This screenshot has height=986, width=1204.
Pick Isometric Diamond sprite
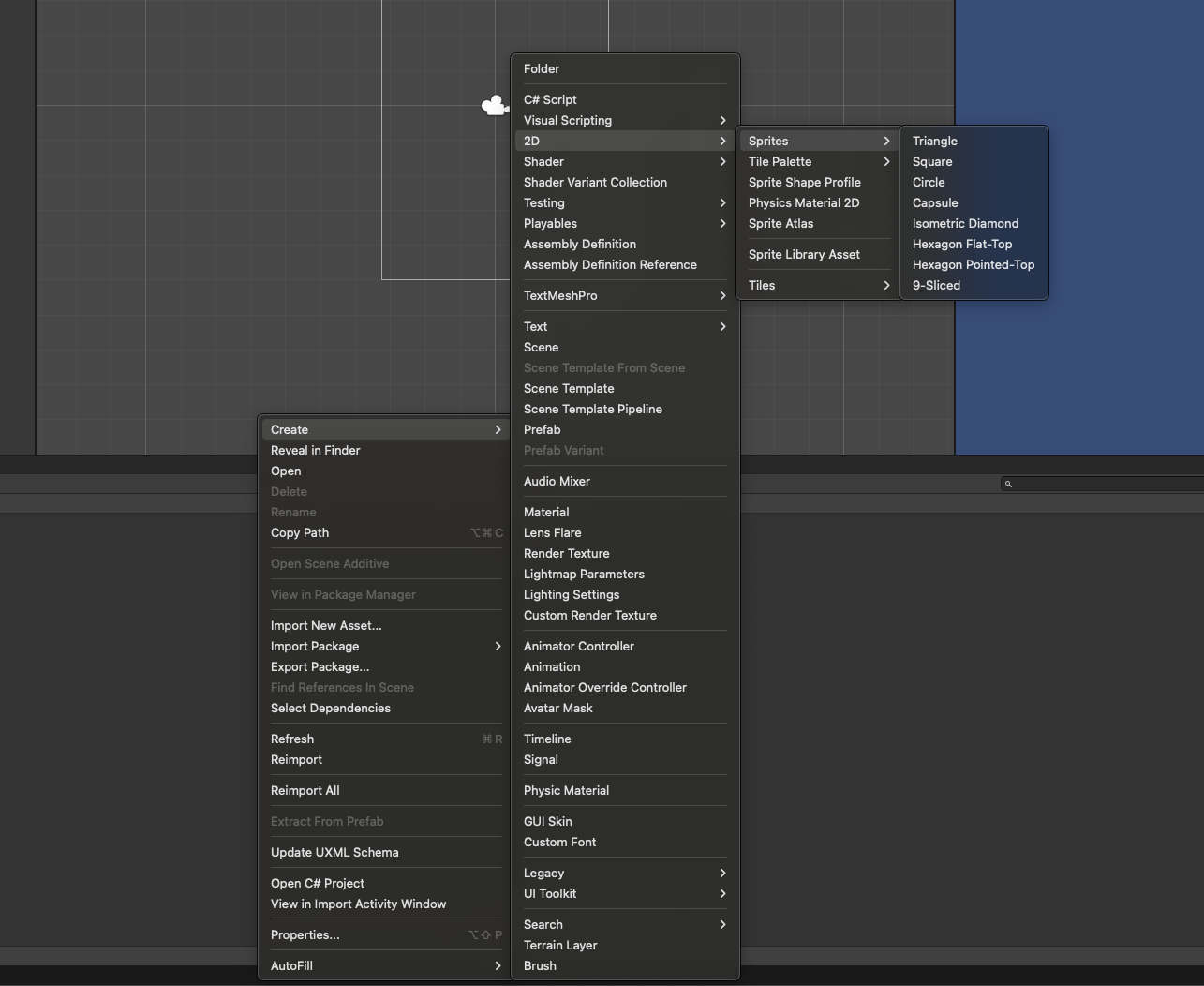(974, 223)
